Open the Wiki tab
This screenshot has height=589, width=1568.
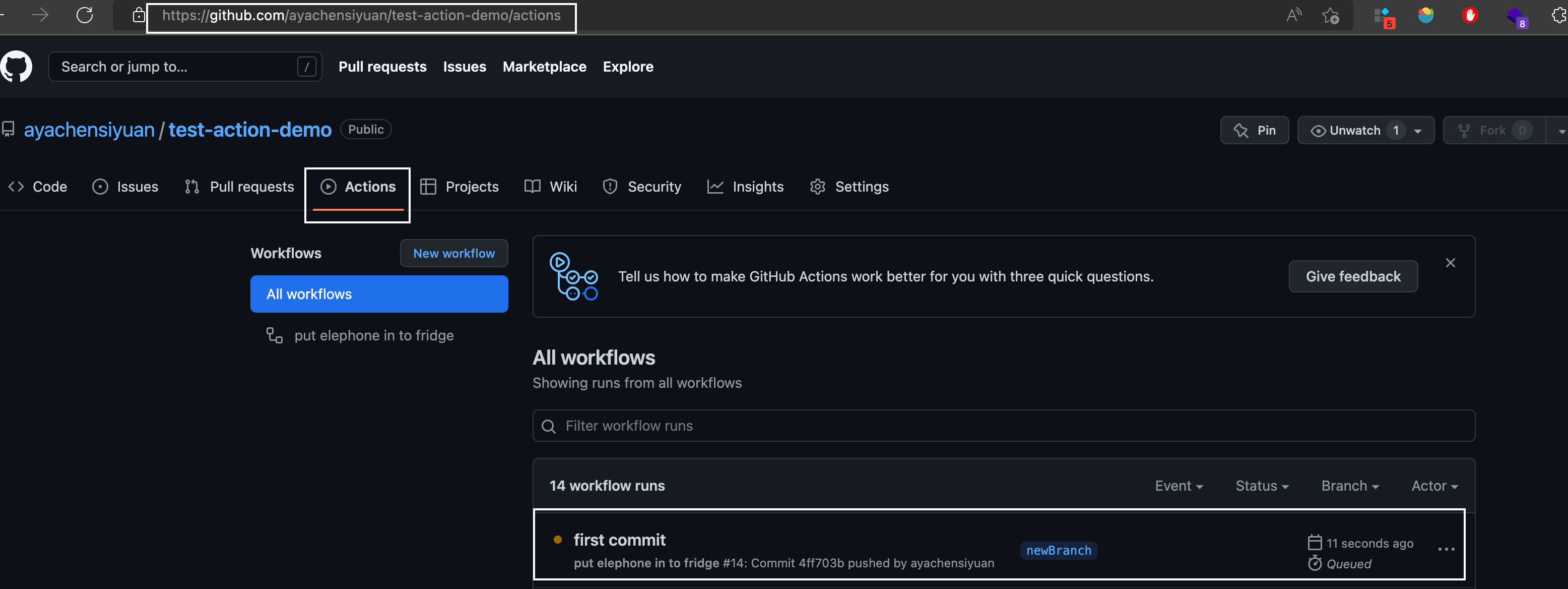(550, 187)
